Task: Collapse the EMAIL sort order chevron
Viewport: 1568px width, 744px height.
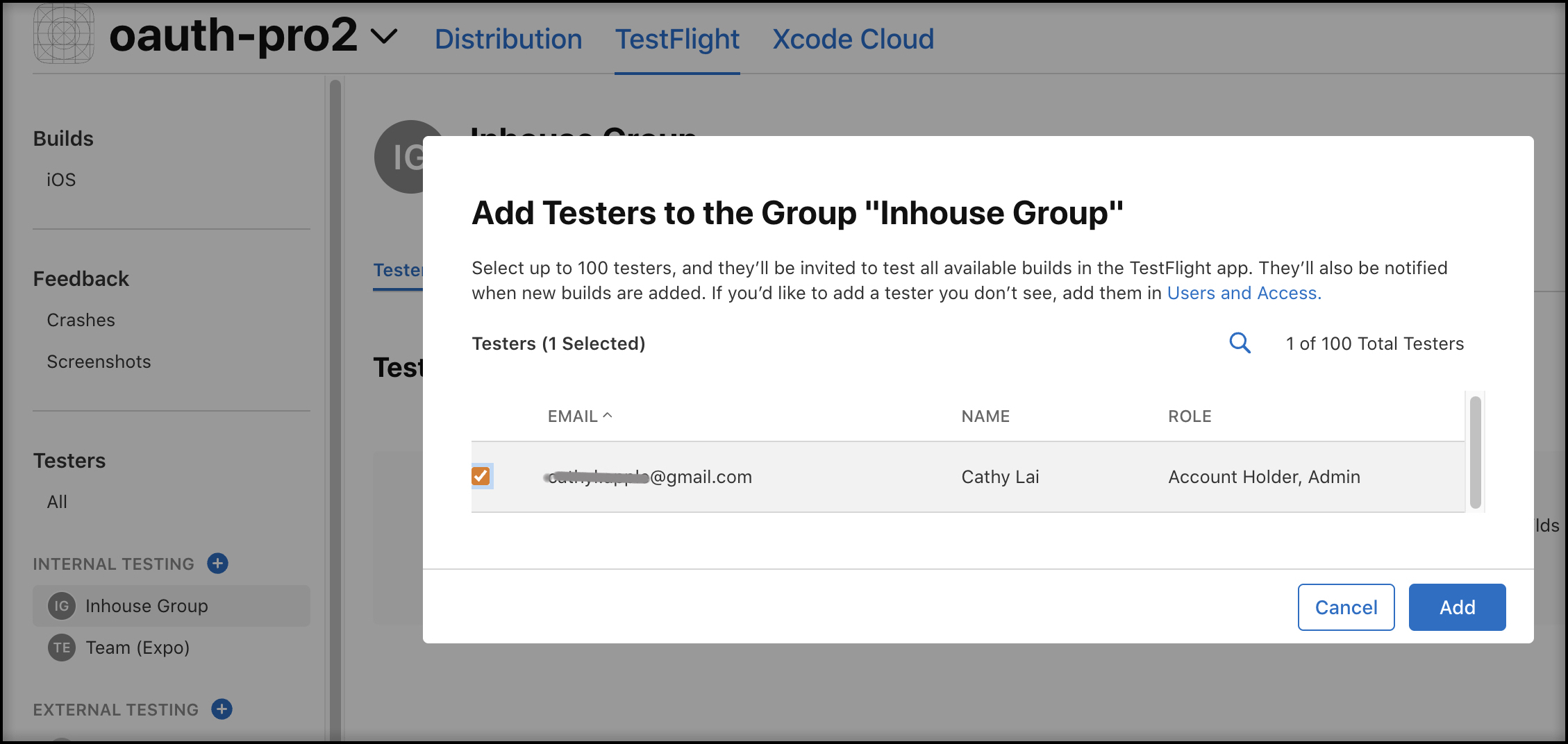Action: point(609,414)
